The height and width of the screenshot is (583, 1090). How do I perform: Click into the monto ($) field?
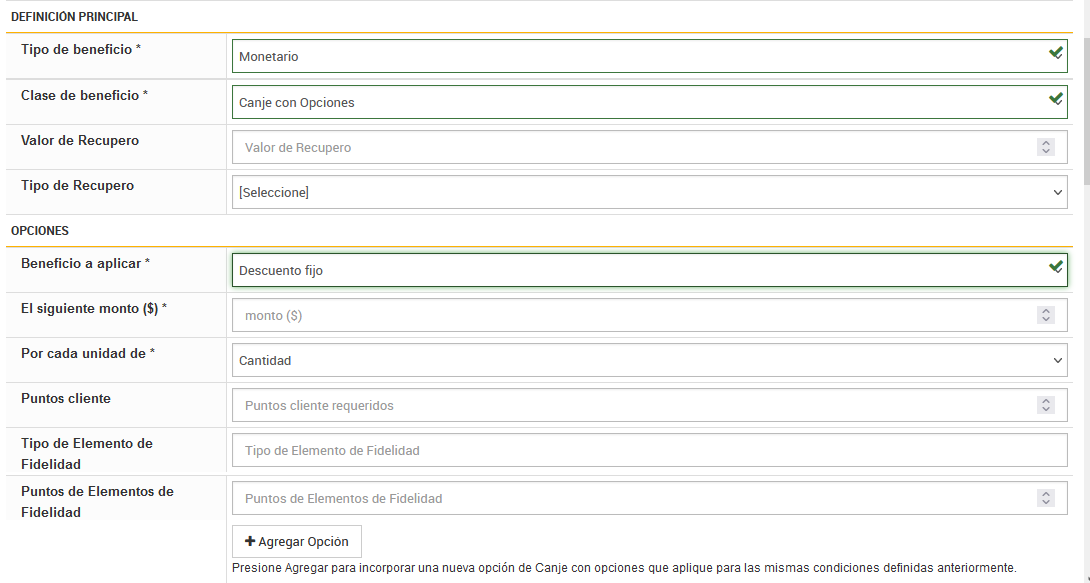pos(630,315)
